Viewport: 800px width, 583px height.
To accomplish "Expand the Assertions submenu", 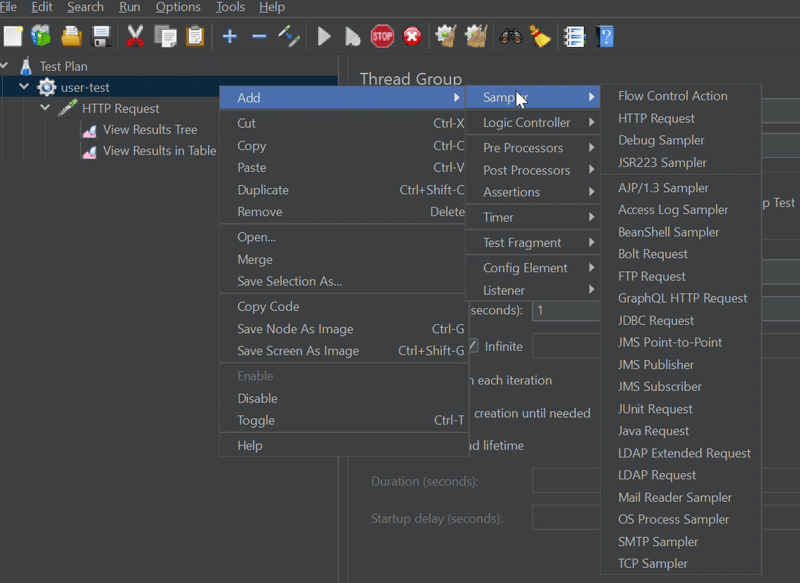I will (533, 192).
